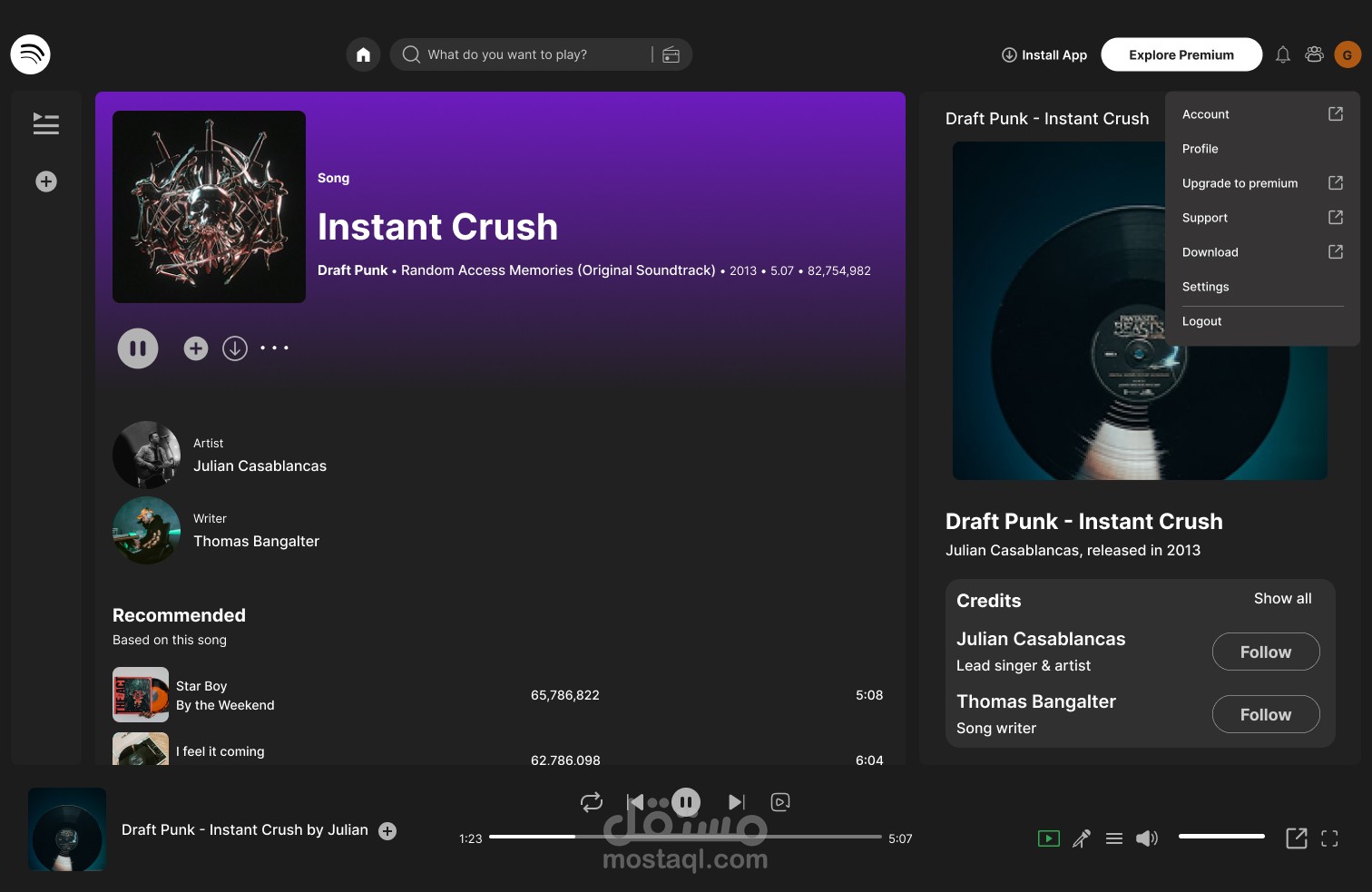The image size is (1372, 892).
Task: Enter fullscreen mode icon
Action: pyautogui.click(x=1329, y=838)
